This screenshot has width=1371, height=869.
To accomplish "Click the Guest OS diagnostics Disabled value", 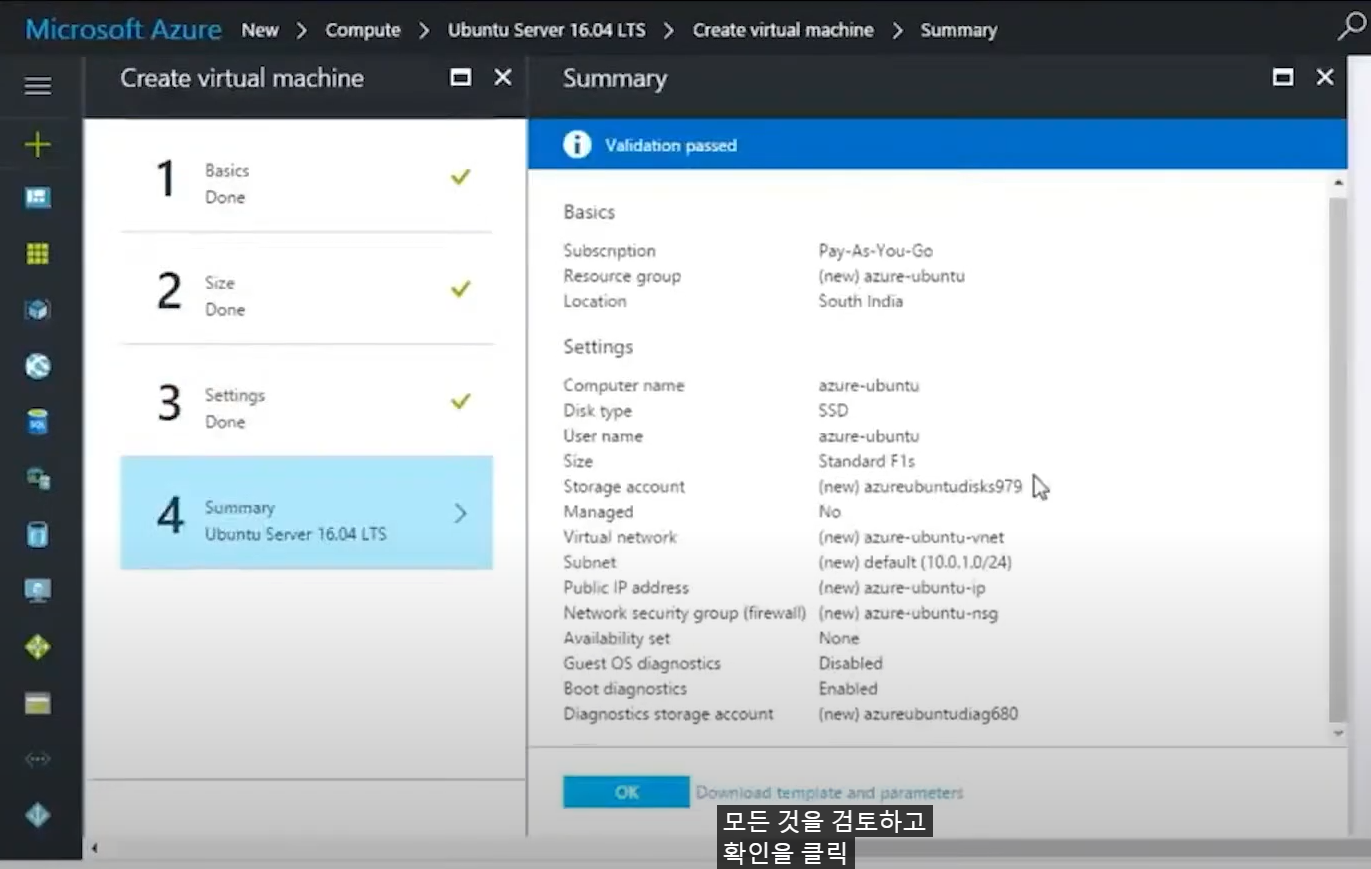I will (850, 663).
